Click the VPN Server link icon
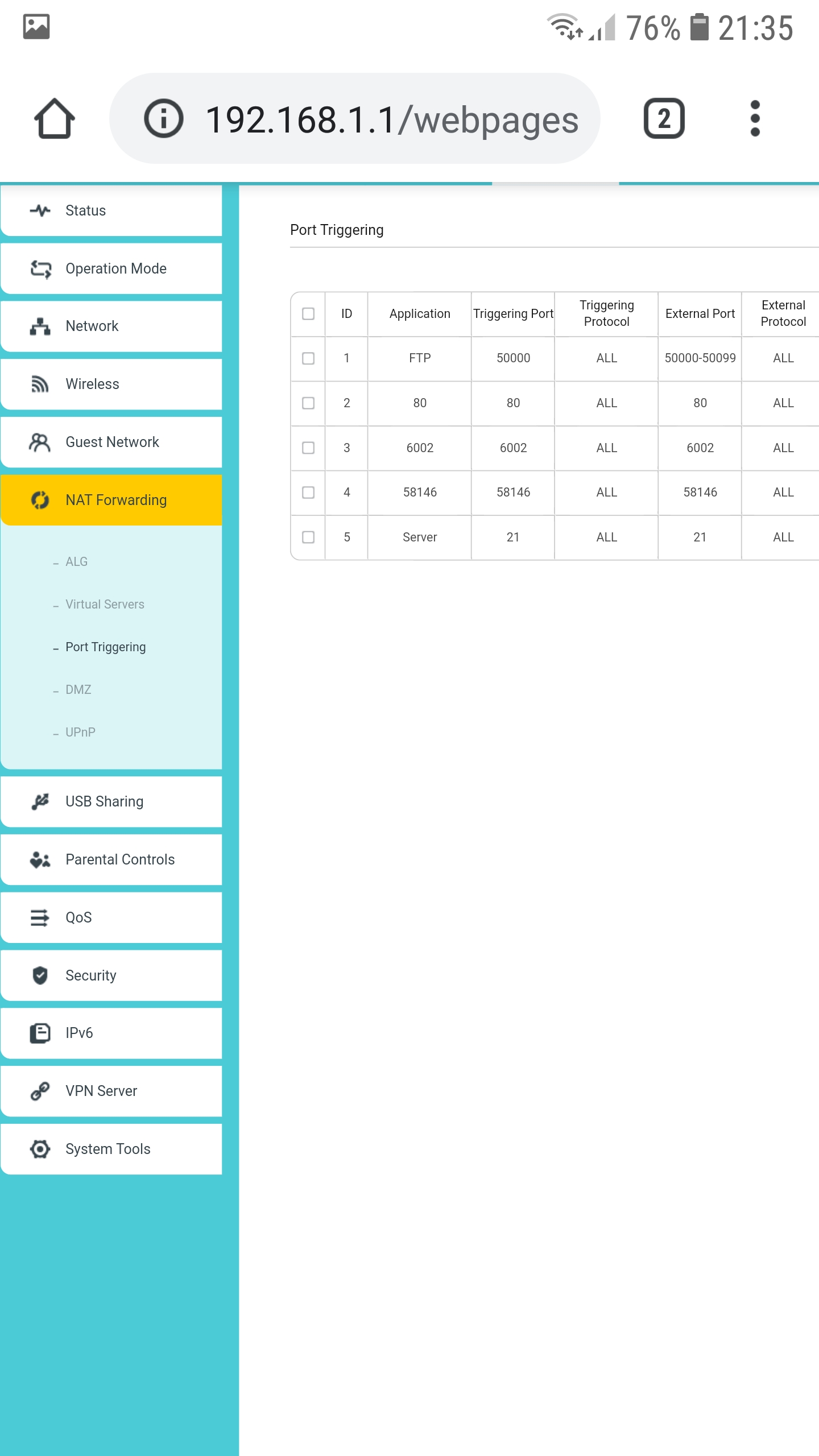 [x=40, y=1091]
